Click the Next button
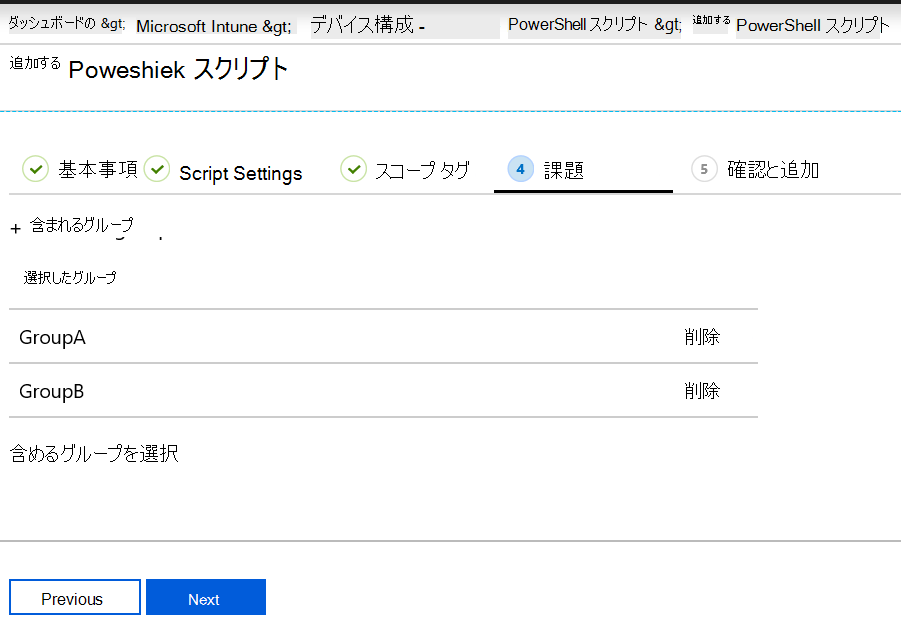The width and height of the screenshot is (901, 634). (206, 597)
